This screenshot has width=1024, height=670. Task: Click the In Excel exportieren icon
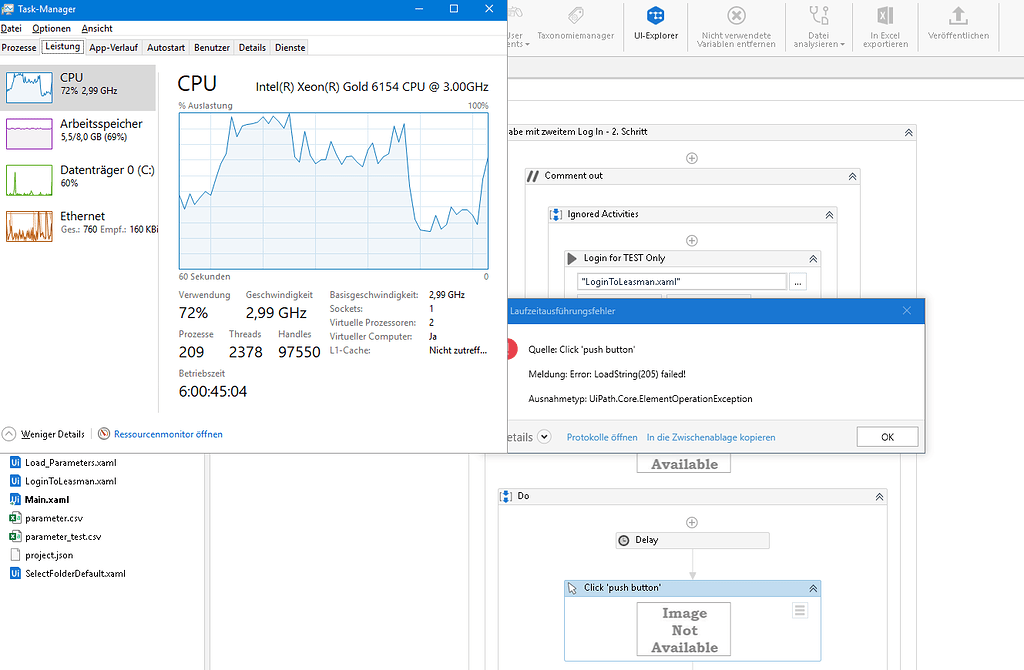click(884, 22)
